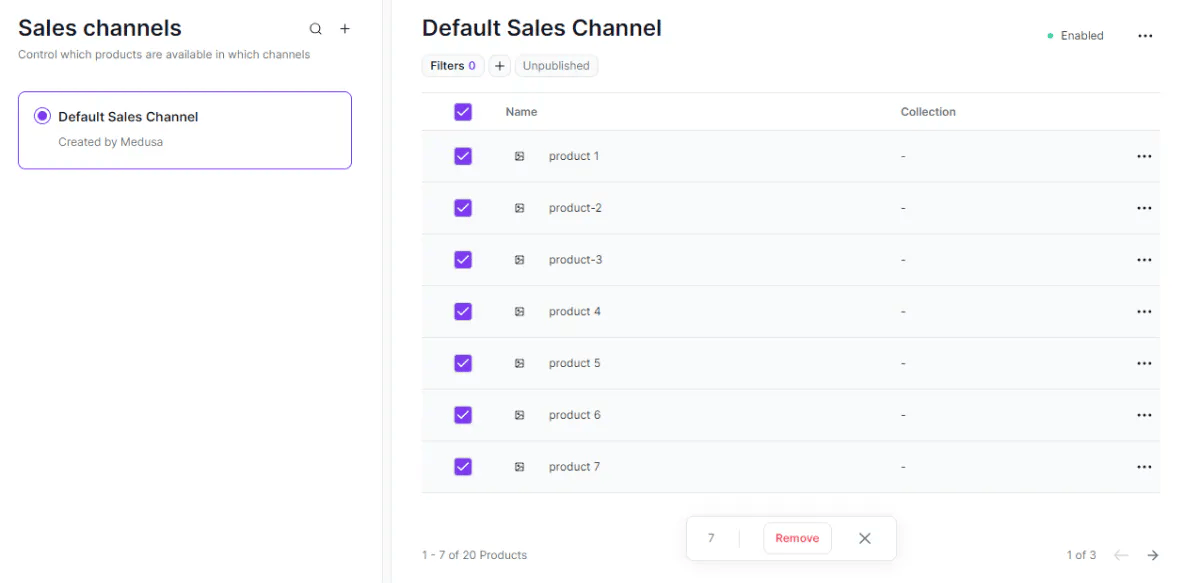Open product 1 by its name
Viewport: 1184px width, 584px height.
[574, 156]
